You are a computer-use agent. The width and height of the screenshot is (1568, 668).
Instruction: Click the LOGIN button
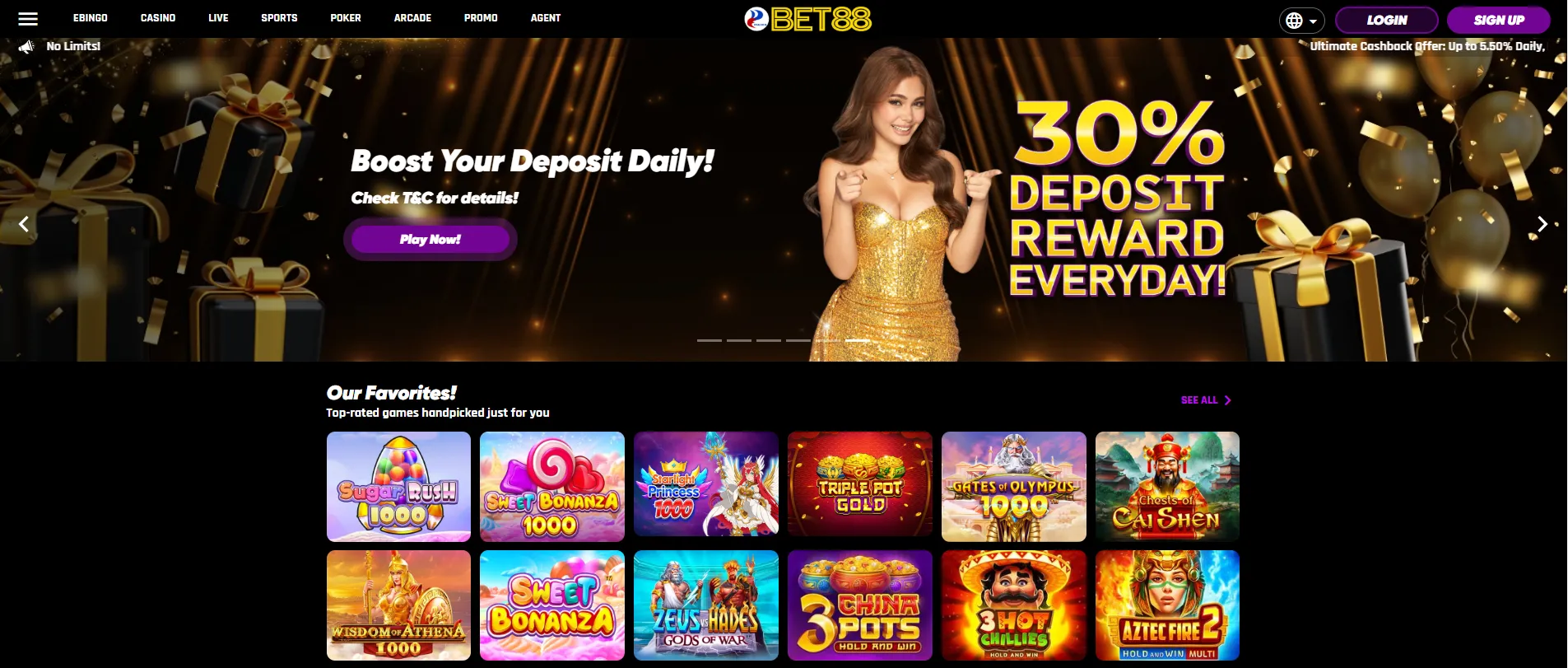(1386, 20)
